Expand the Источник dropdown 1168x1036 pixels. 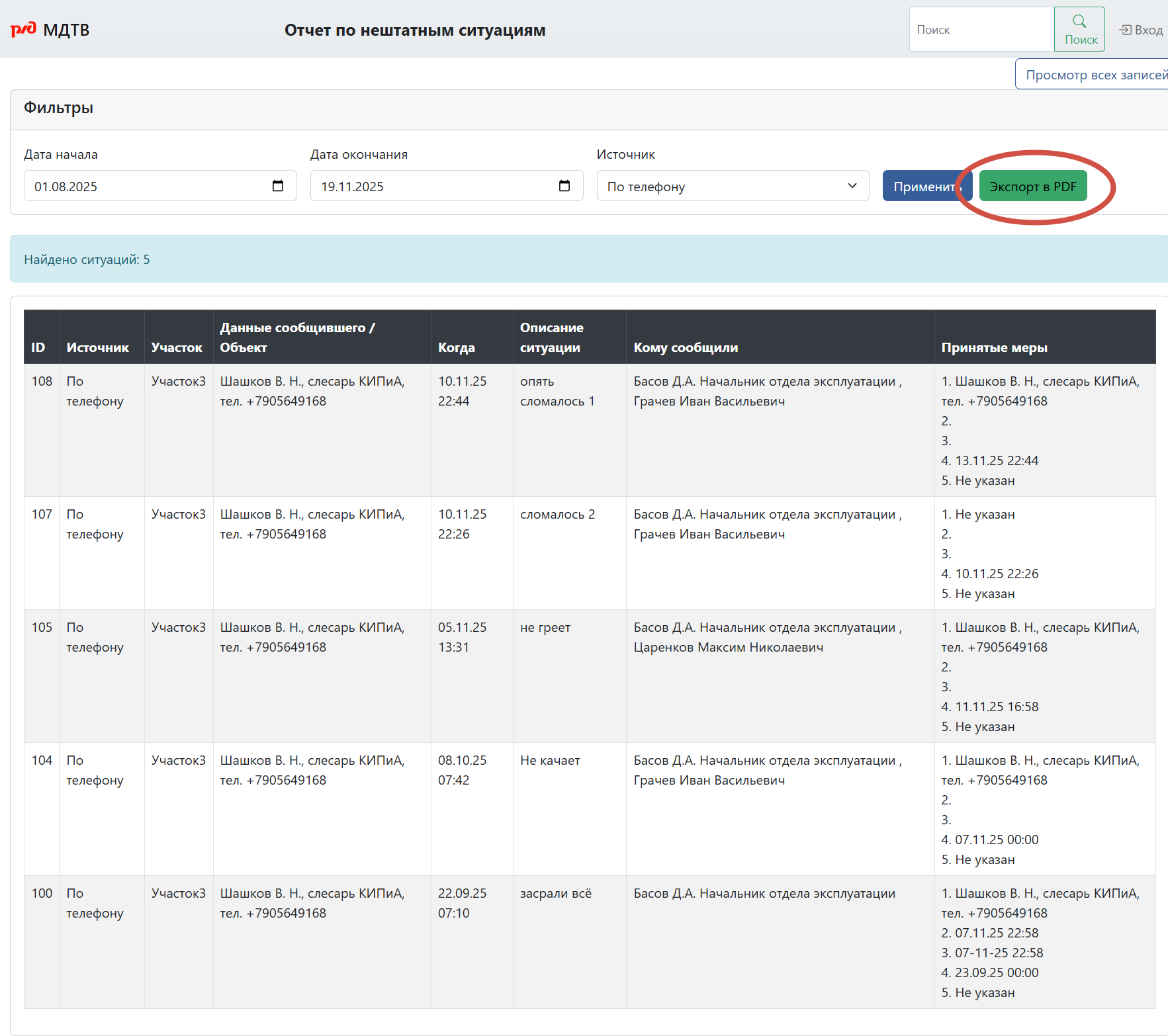tap(733, 186)
